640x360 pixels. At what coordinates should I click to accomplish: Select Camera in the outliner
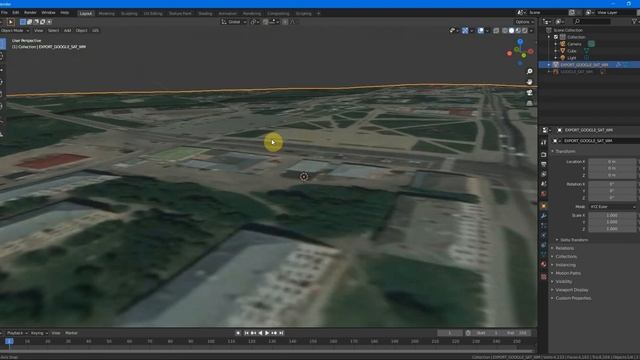coord(574,44)
